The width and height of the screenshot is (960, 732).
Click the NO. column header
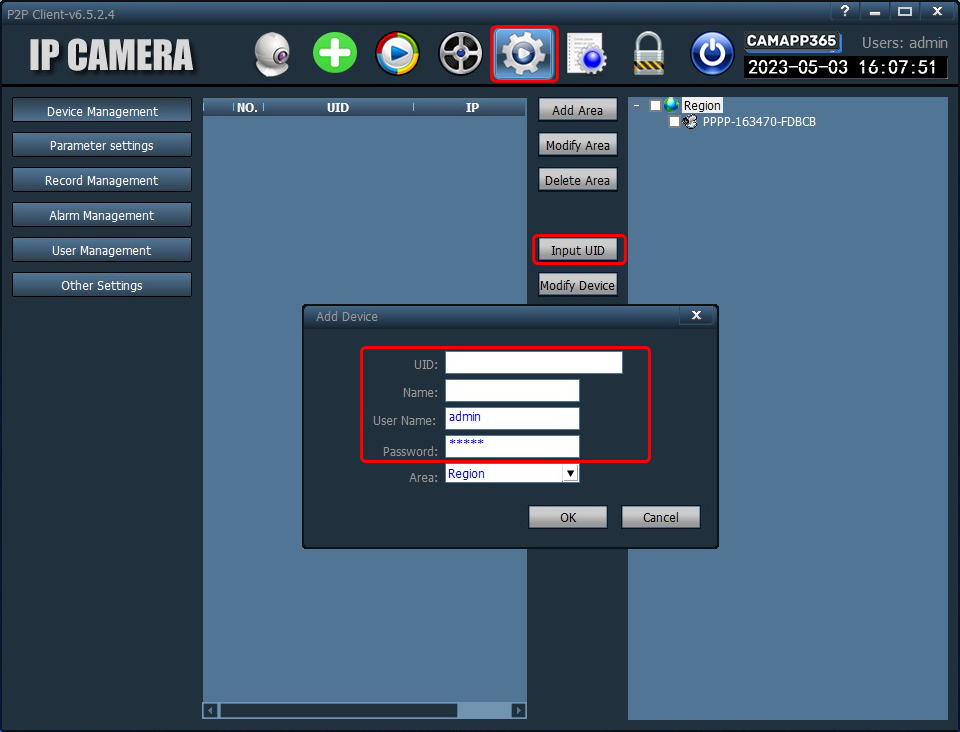click(x=247, y=108)
